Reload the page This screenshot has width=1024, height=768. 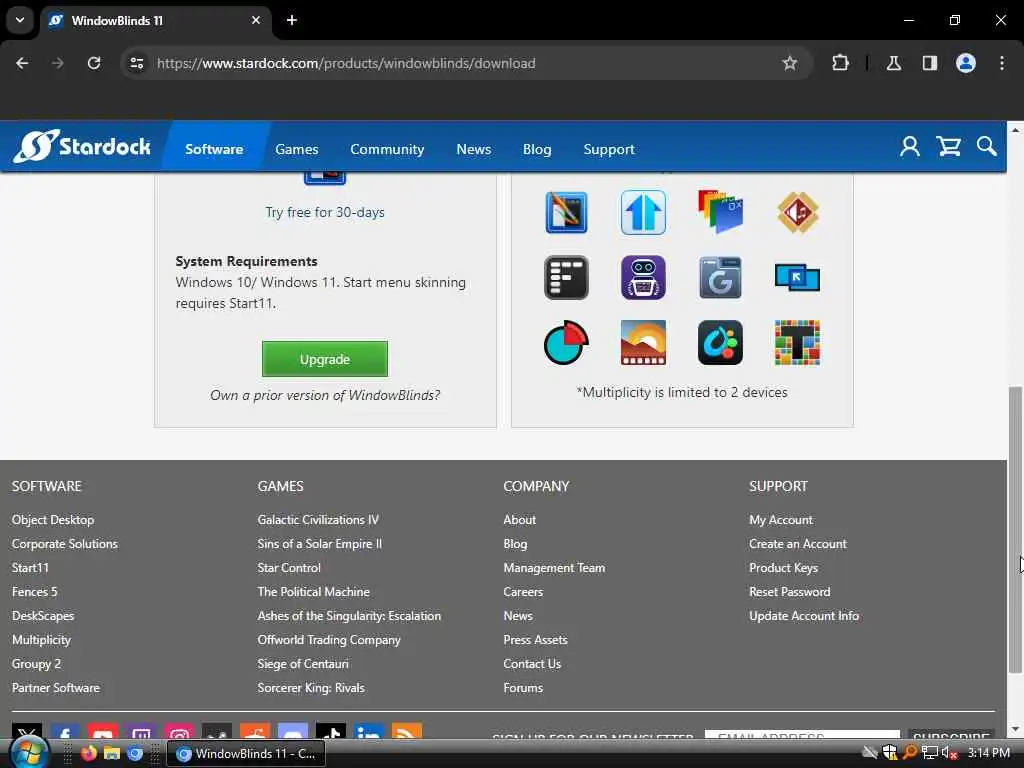[x=94, y=63]
